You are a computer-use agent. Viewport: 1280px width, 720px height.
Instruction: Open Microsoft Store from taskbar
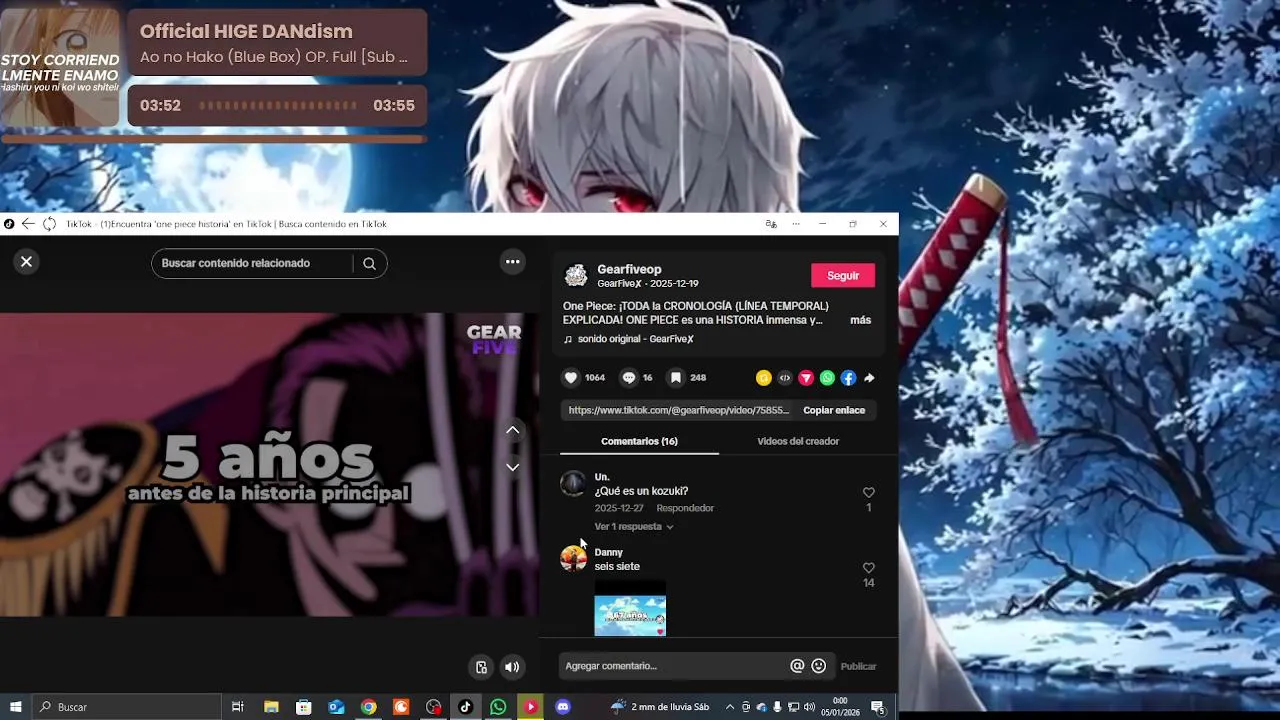click(304, 707)
